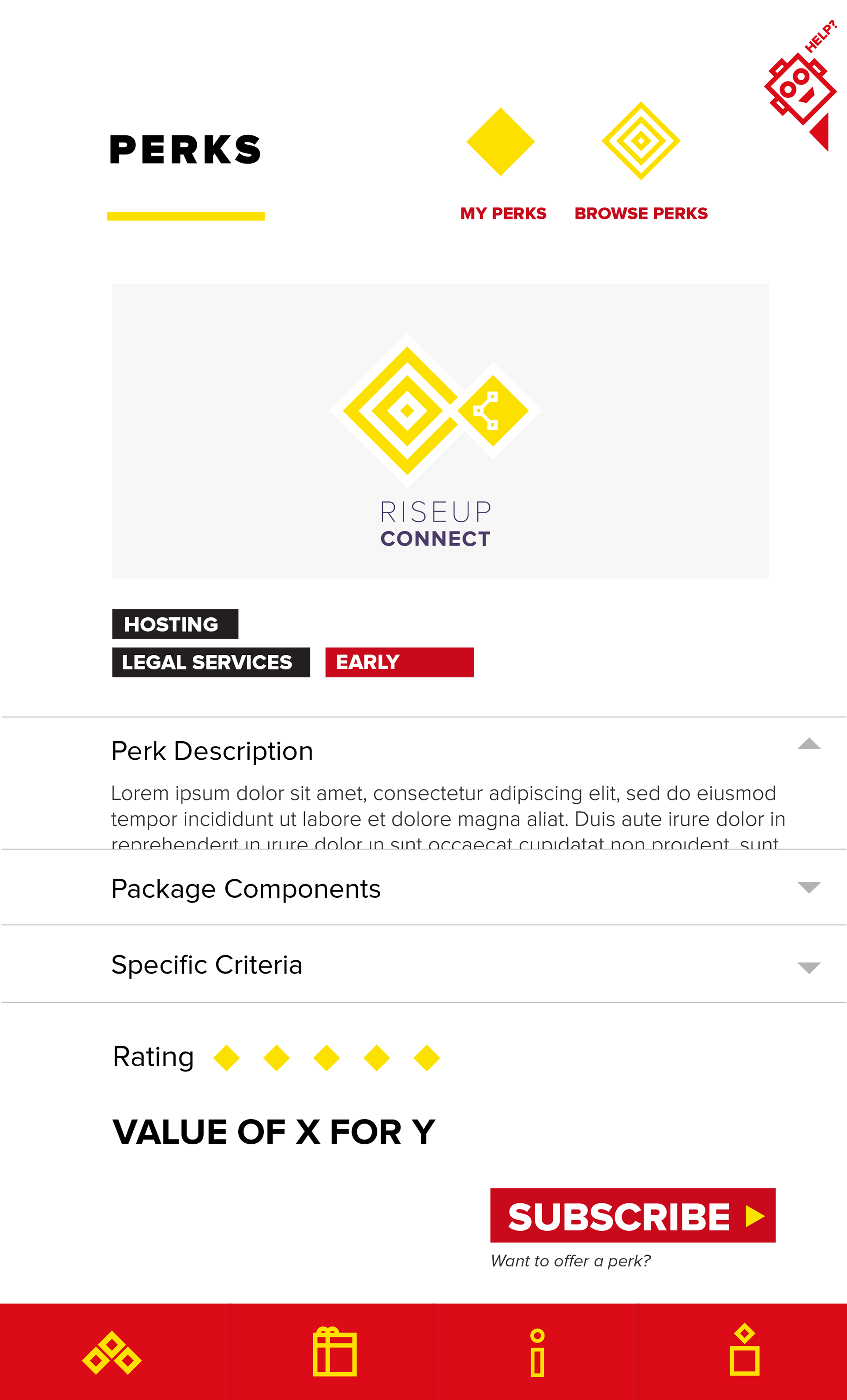Follow the 'Want to offer a perk?' link
Screen dimensions: 847x1400
(x=570, y=1262)
